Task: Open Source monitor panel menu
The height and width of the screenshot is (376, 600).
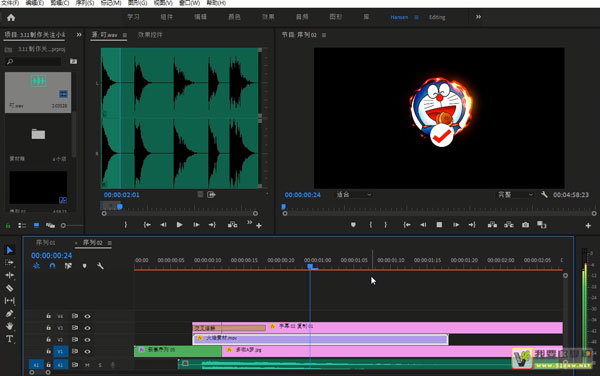Action: point(125,35)
